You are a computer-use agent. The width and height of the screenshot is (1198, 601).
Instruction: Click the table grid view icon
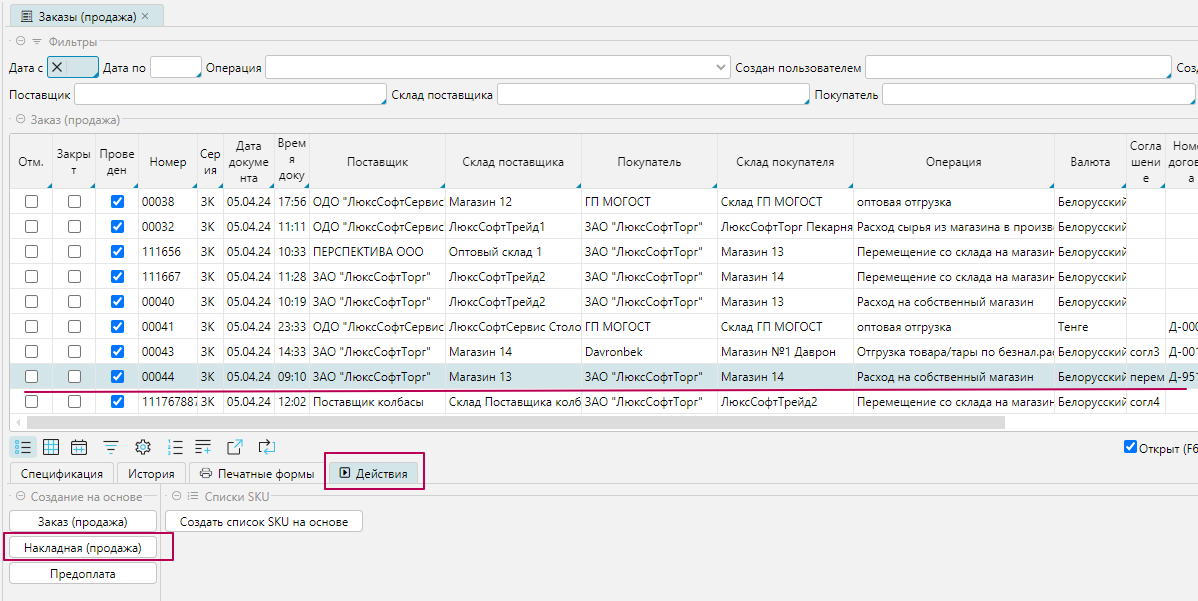(x=51, y=447)
